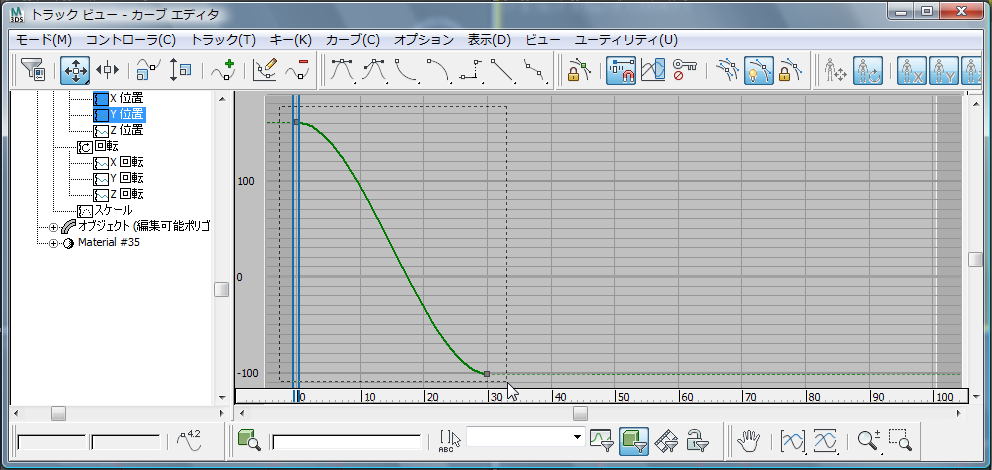Click Edit Track Set ABC icon
The image size is (992, 470).
(449, 441)
